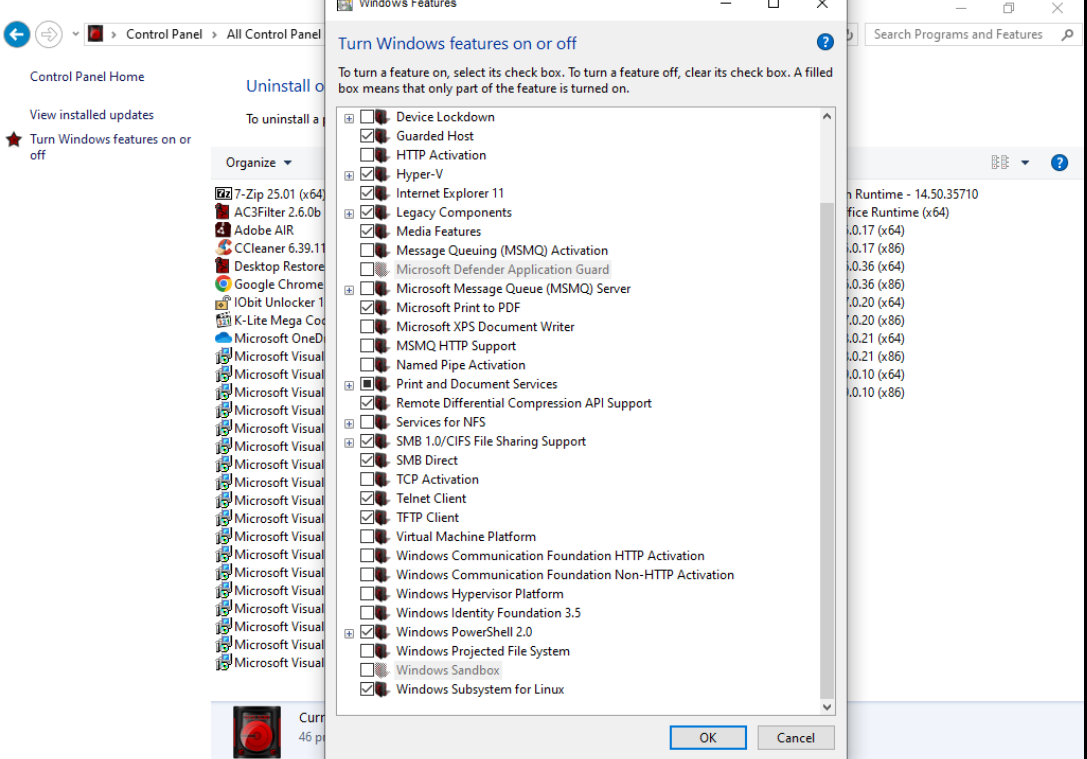Click the feature icon beside Device Lockdown
1087x759 pixels.
(x=382, y=117)
